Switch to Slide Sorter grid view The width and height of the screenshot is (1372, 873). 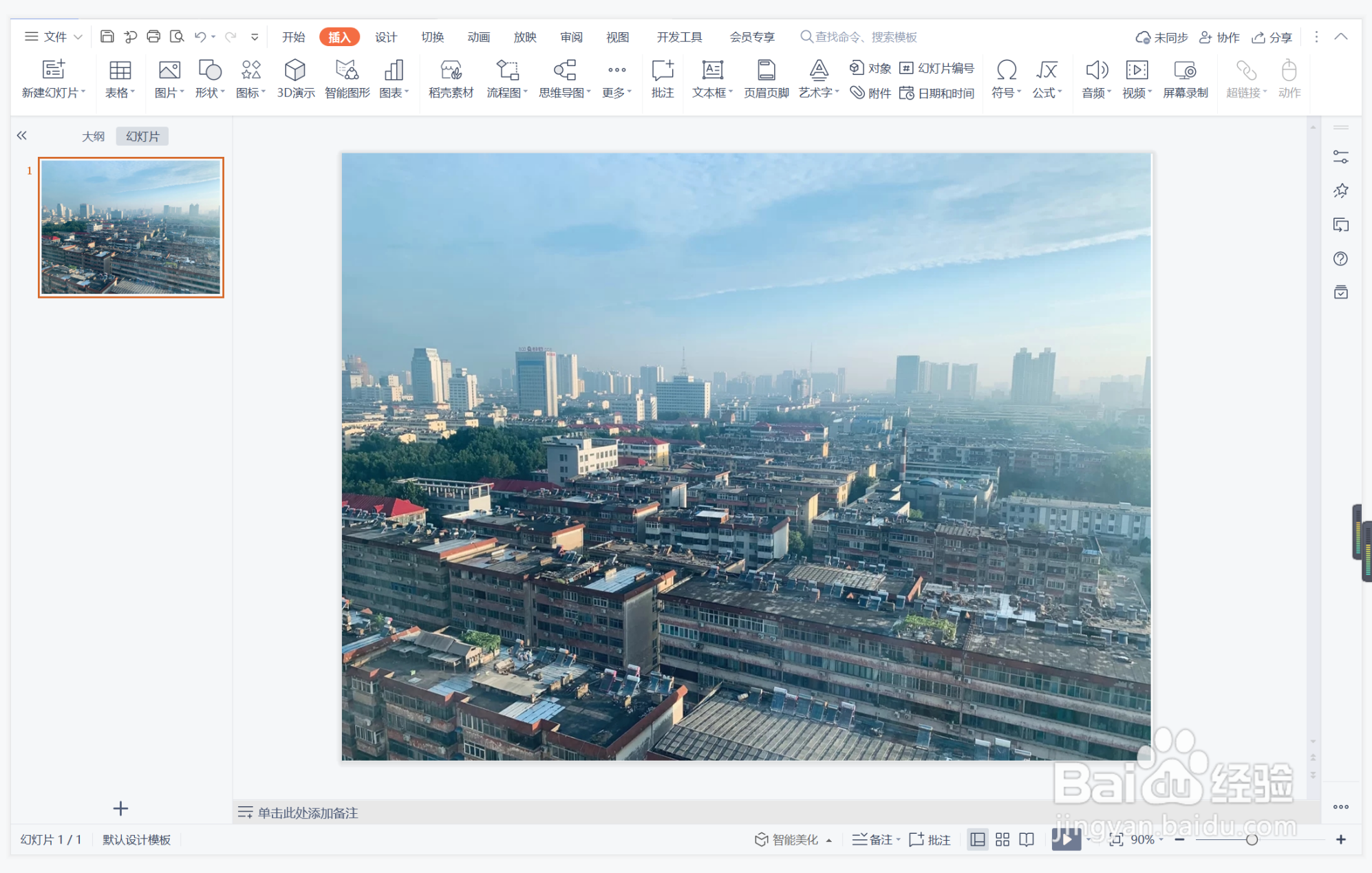(1003, 839)
